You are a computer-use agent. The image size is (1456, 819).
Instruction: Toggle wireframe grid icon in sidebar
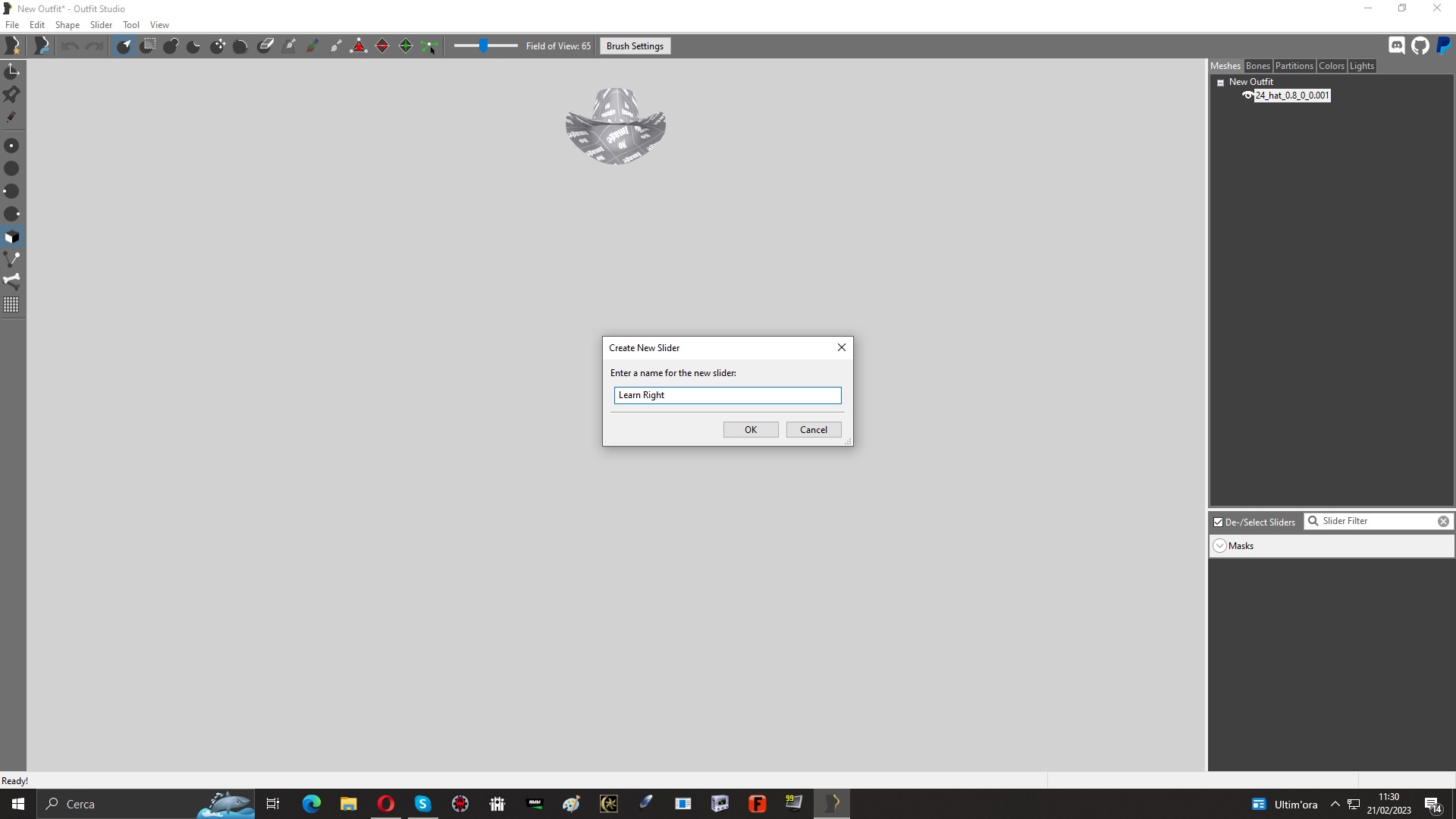tap(12, 305)
